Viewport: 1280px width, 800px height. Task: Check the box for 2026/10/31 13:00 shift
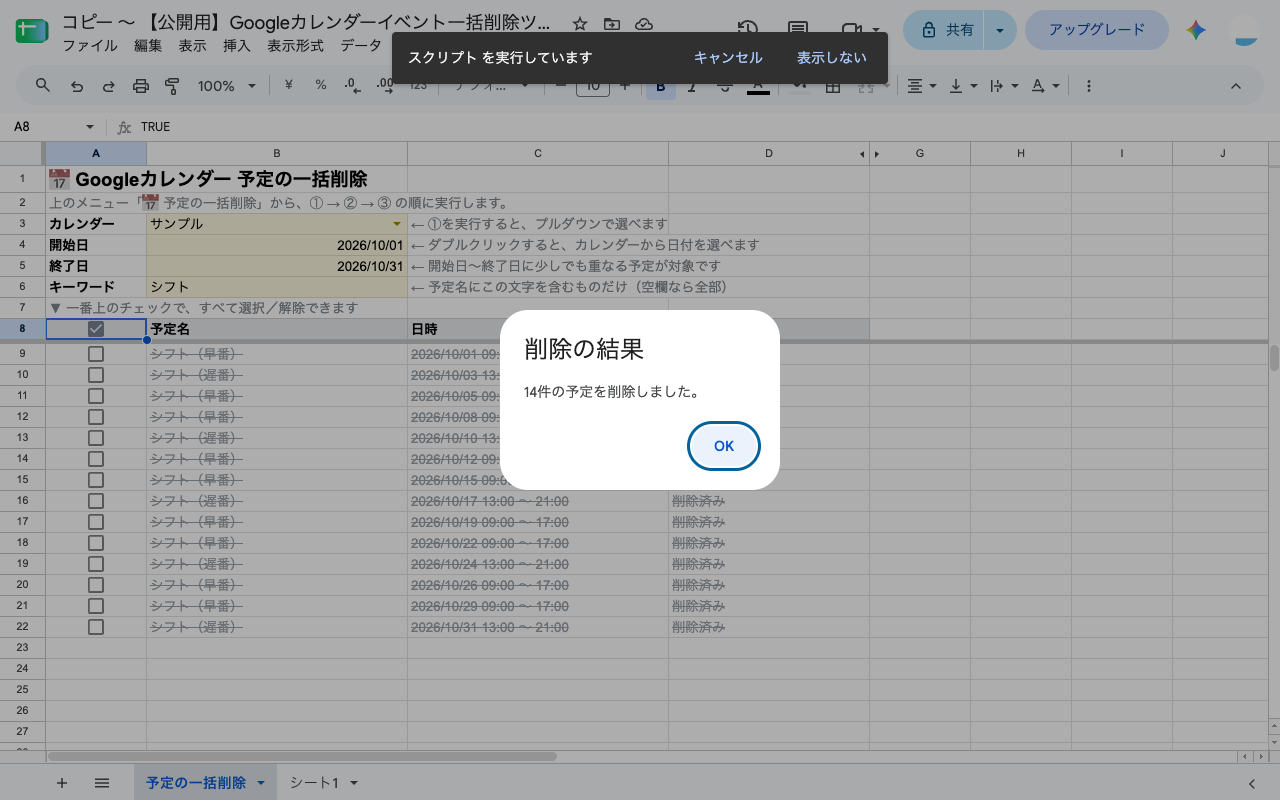(96, 627)
